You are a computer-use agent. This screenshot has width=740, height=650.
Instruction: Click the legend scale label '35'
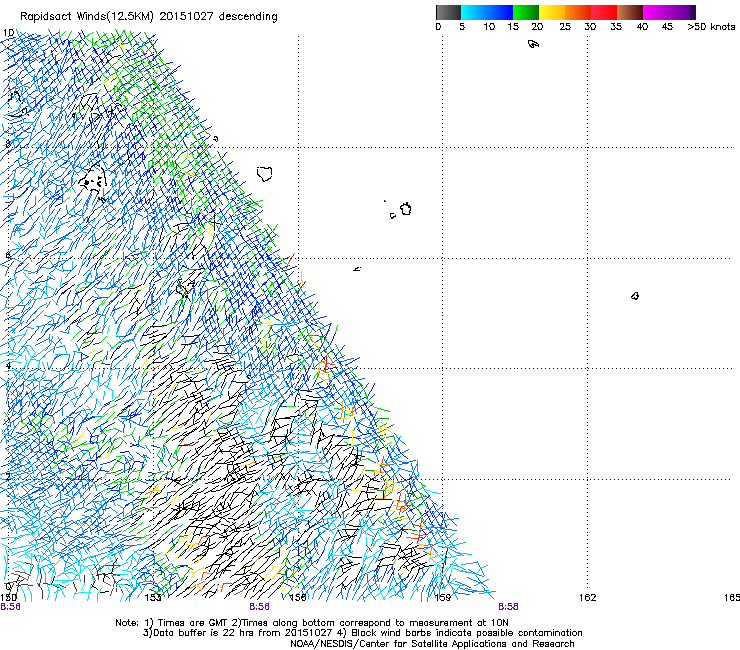click(x=616, y=27)
